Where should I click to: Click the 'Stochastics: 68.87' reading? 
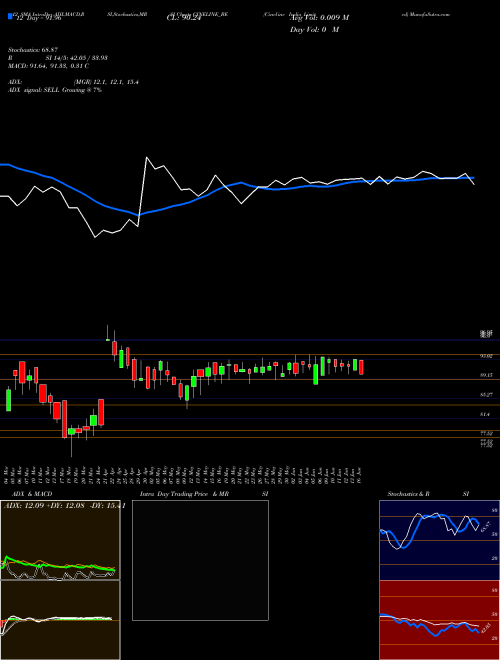33,50
